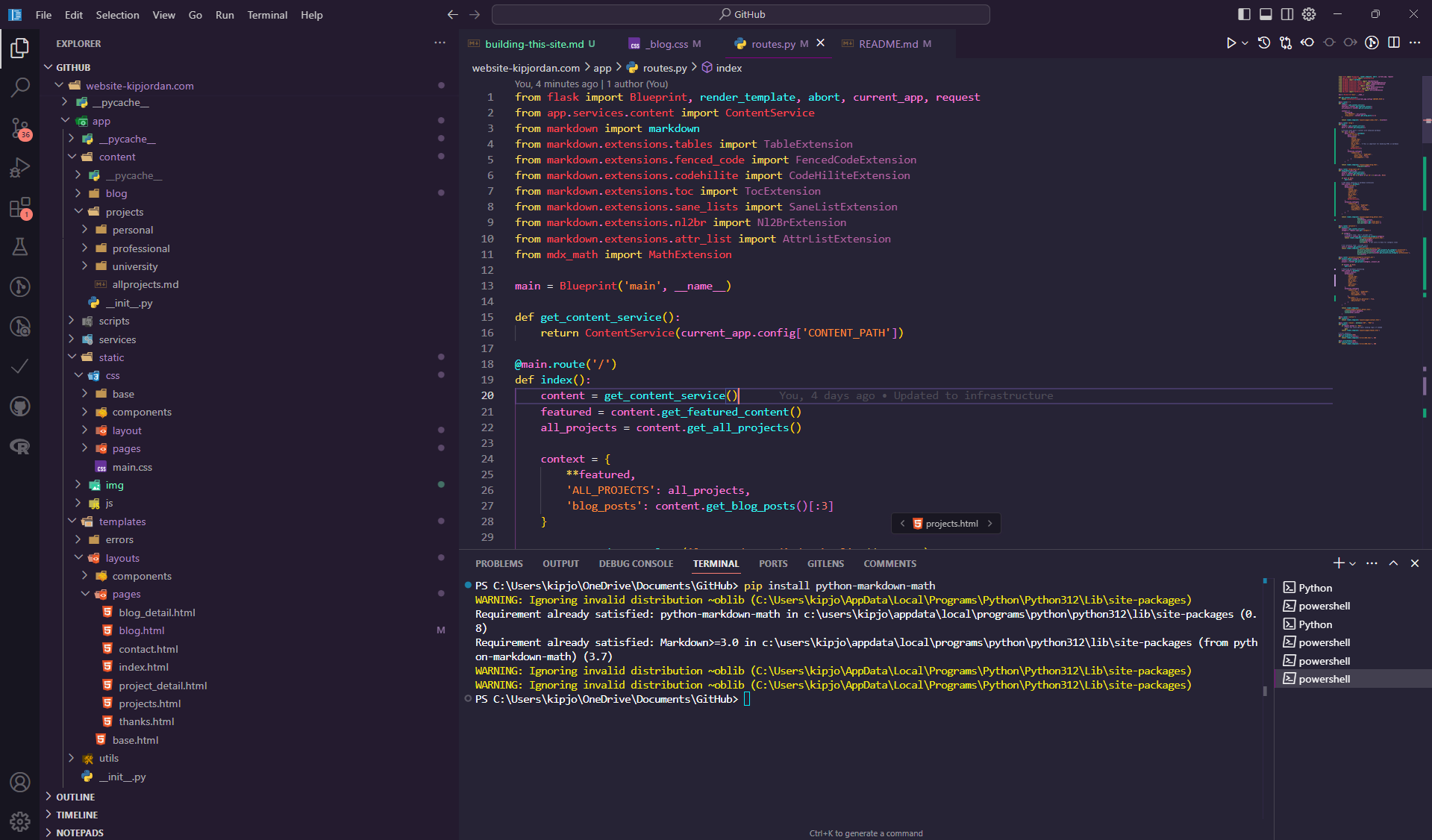Viewport: 1432px width, 840px height.
Task: Open the Manage gear in activity bar
Action: 20,821
